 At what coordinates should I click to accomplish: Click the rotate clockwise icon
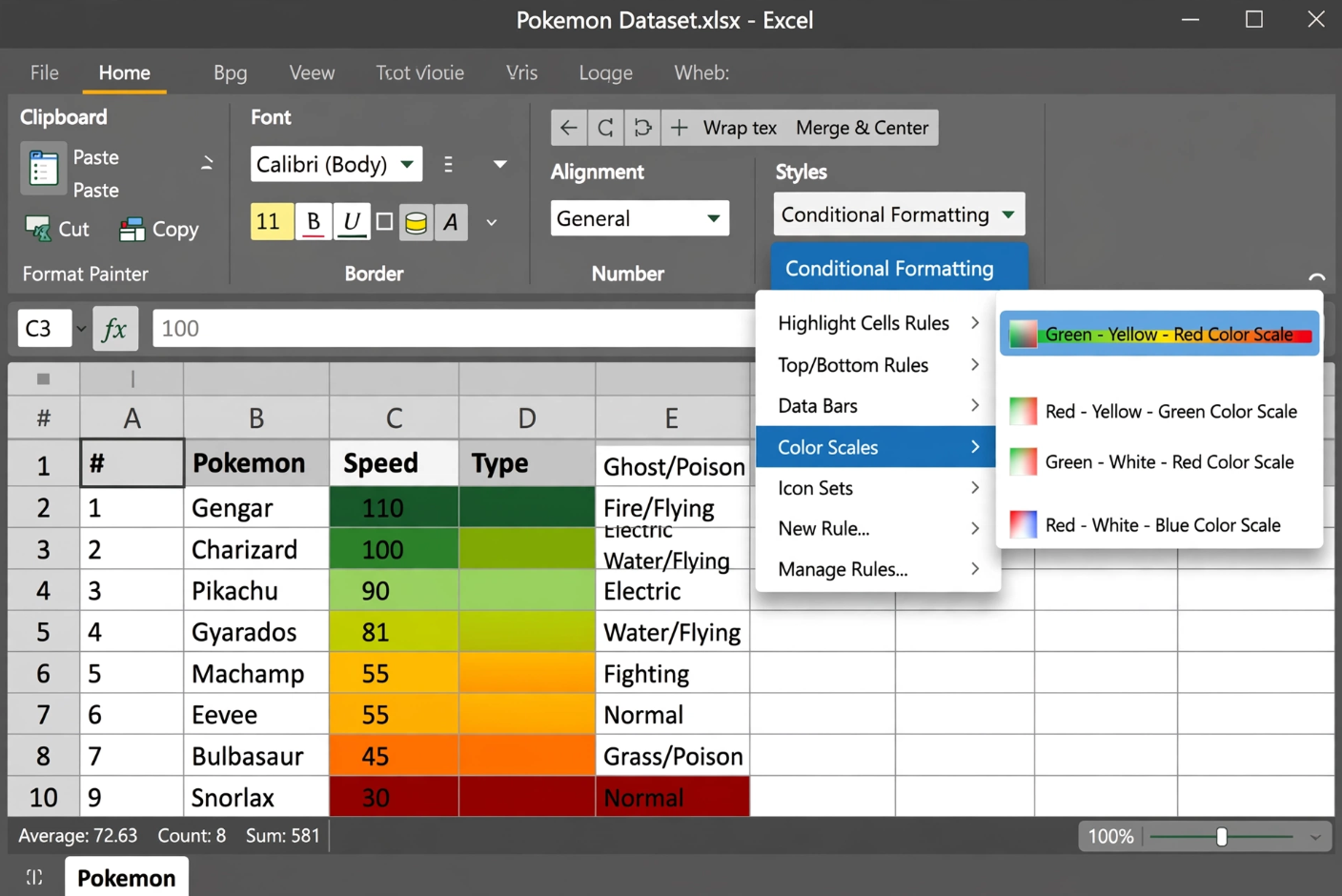pyautogui.click(x=605, y=128)
